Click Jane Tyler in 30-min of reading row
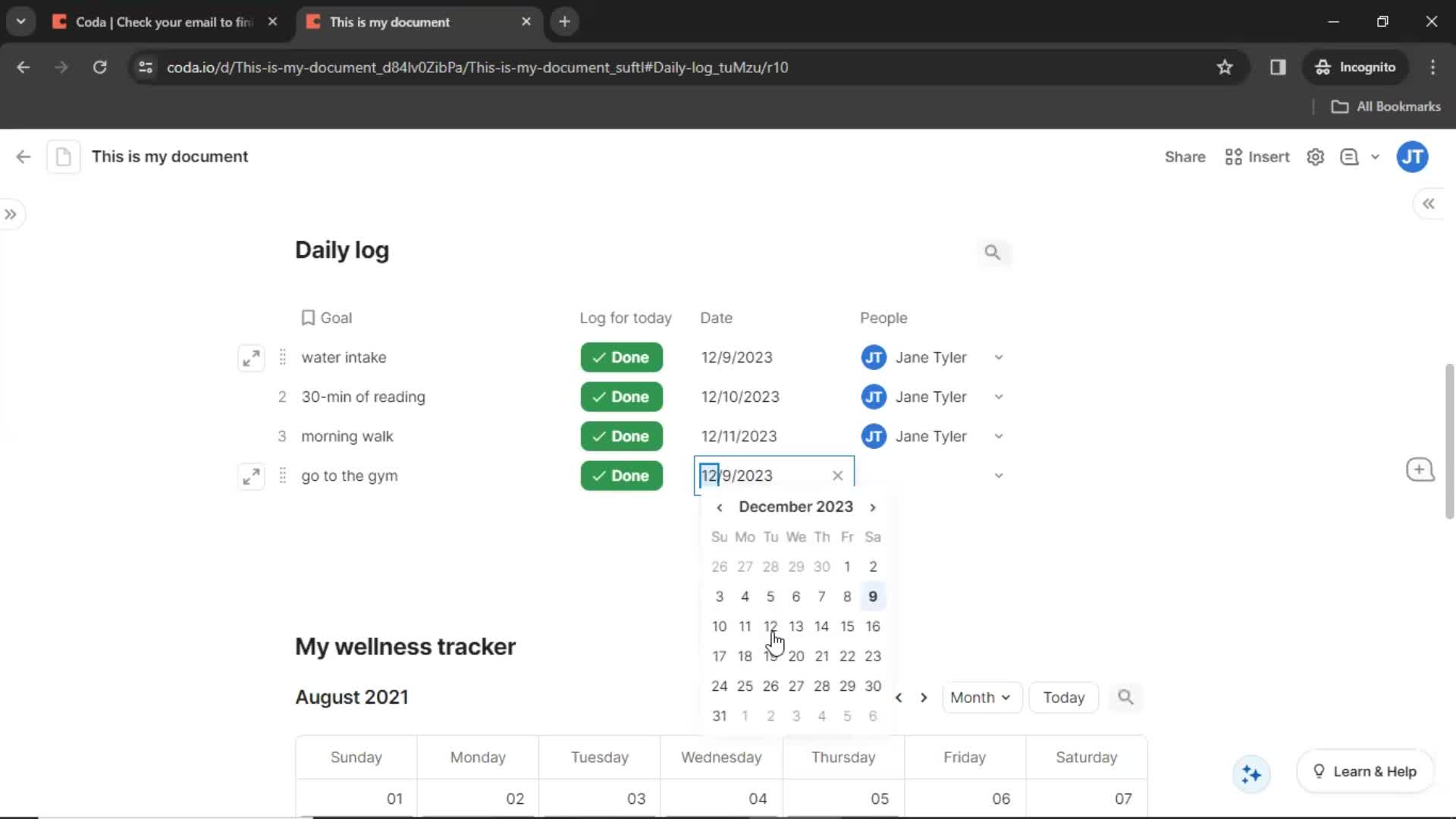Viewport: 1456px width, 819px height. (914, 397)
